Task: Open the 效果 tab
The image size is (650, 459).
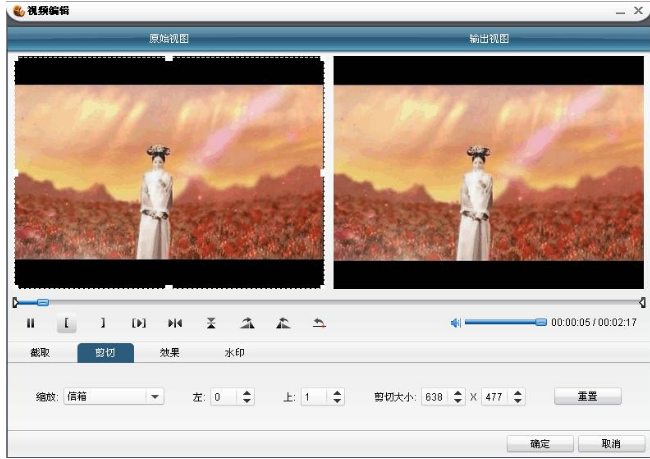Action: (x=170, y=352)
